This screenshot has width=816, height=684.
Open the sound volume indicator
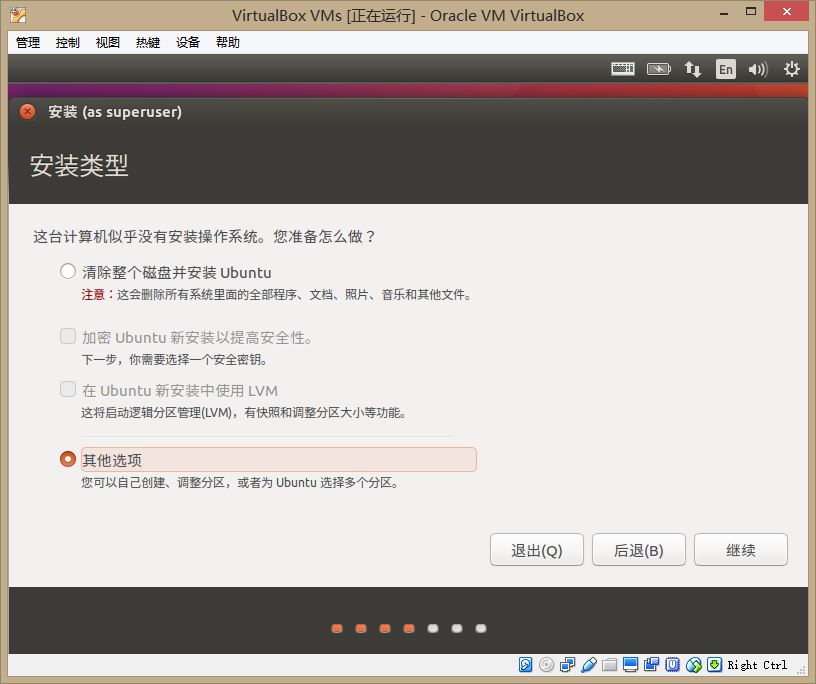(758, 69)
